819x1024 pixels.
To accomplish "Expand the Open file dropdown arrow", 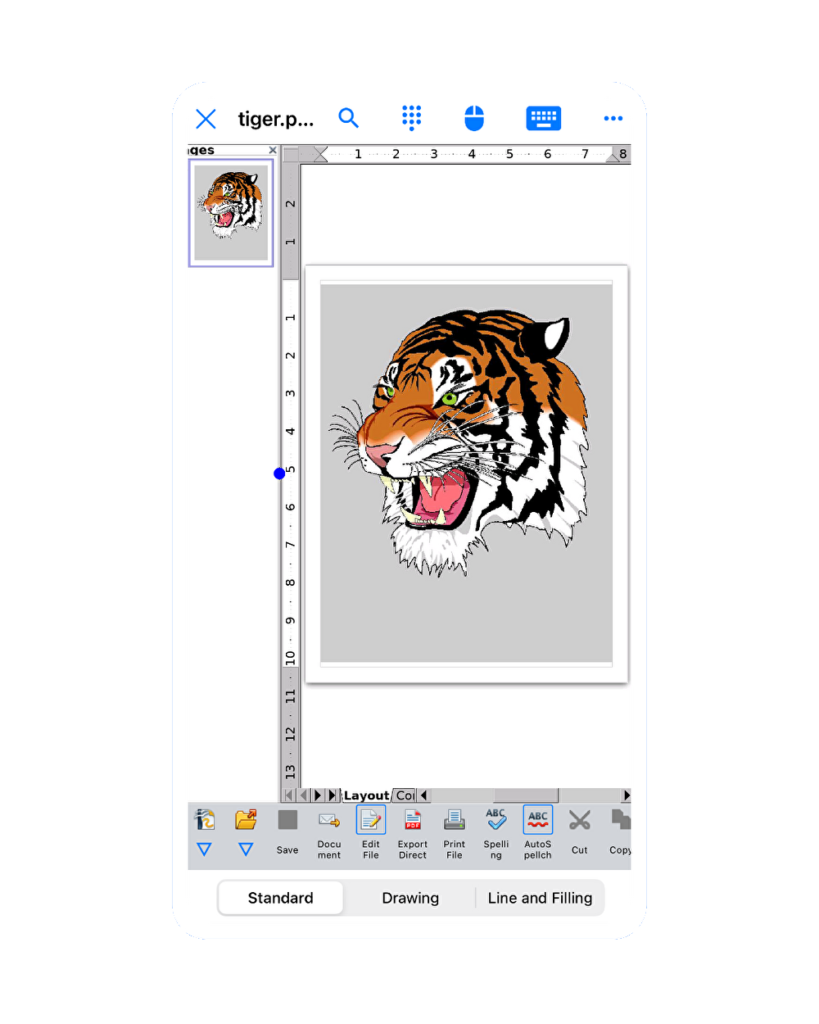I will (x=246, y=850).
